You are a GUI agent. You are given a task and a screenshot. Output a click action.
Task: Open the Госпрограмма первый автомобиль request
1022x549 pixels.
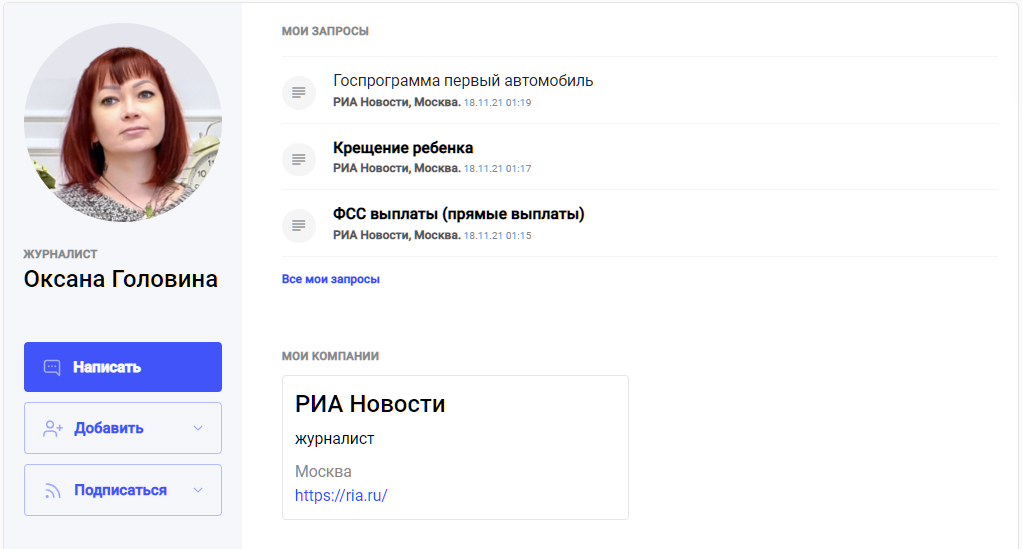click(x=463, y=81)
